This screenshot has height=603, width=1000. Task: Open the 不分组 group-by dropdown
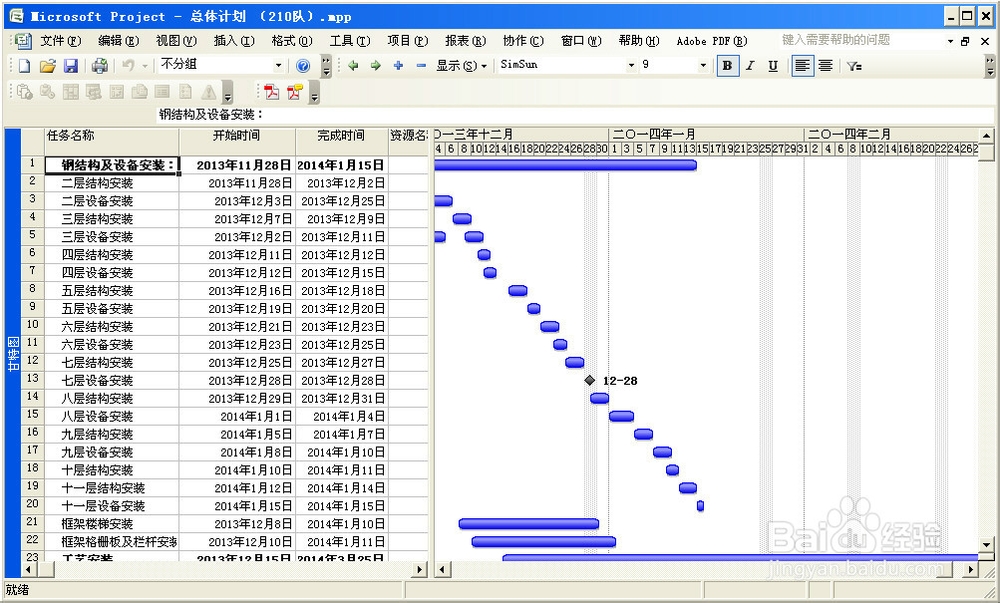(x=279, y=65)
